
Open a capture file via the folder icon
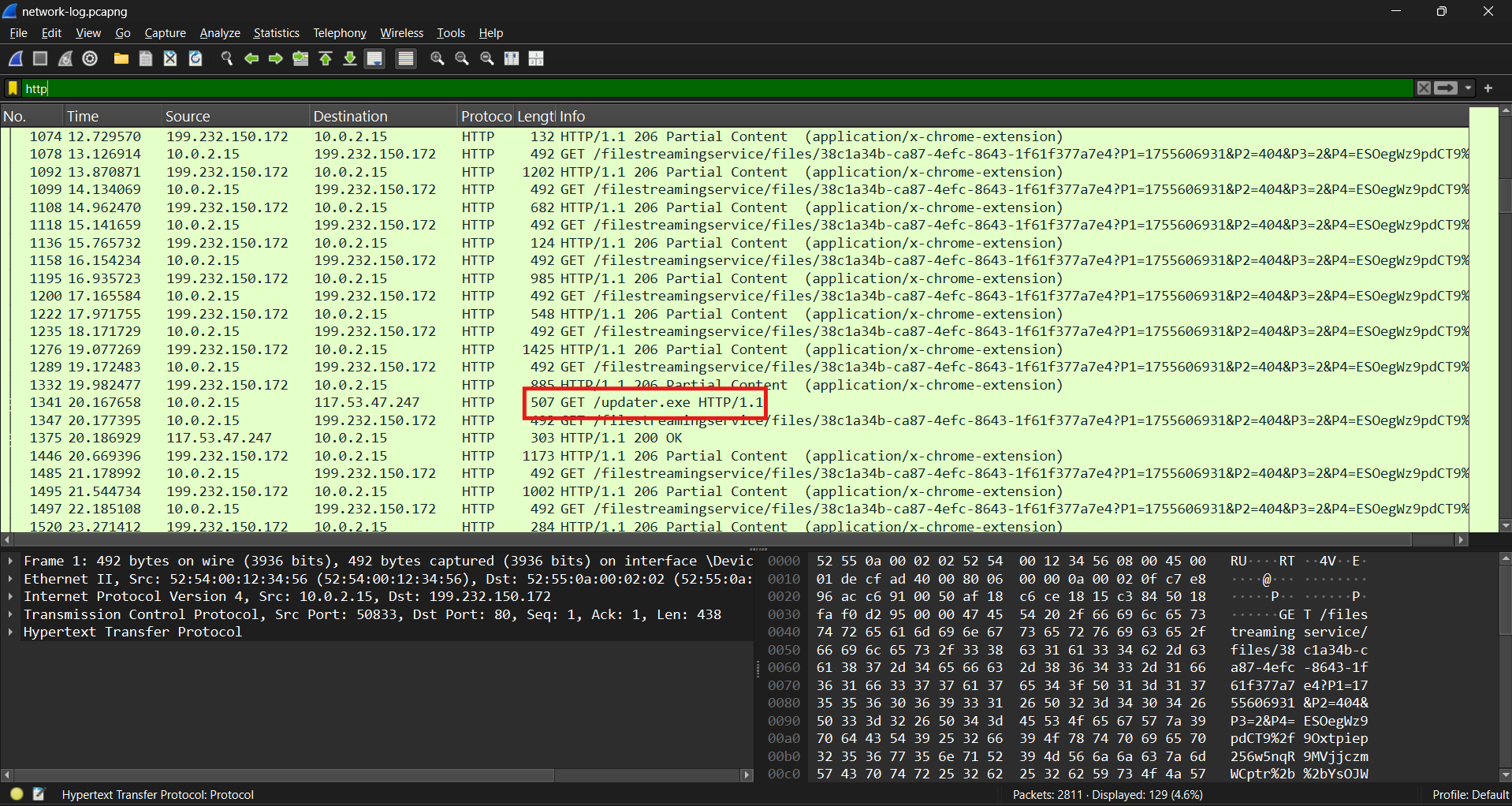pyautogui.click(x=121, y=58)
